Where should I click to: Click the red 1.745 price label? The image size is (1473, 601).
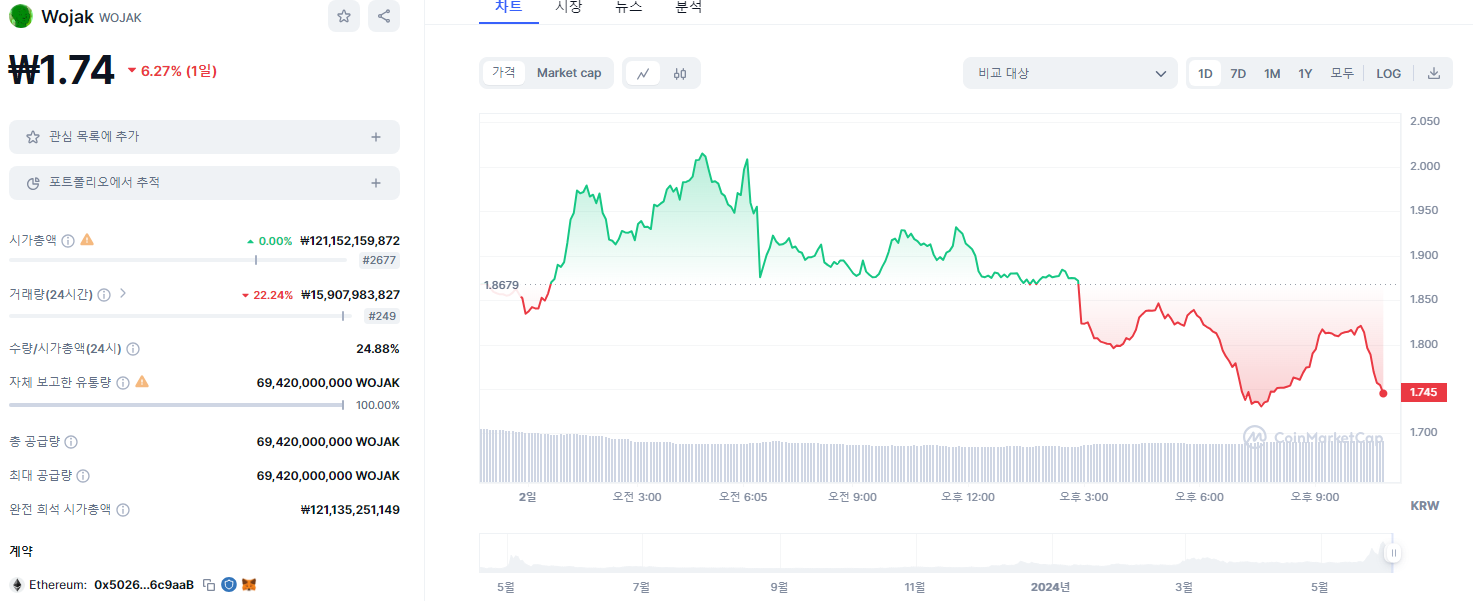click(x=1424, y=393)
